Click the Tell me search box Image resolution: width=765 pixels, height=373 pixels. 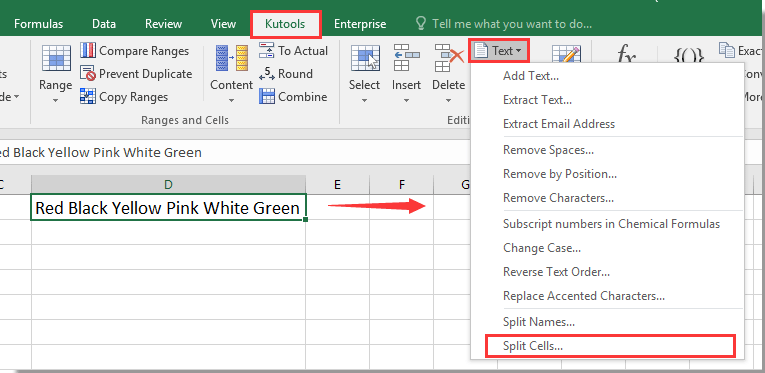coord(512,24)
